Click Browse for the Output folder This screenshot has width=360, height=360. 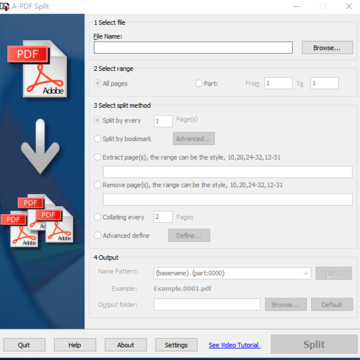coord(286,304)
